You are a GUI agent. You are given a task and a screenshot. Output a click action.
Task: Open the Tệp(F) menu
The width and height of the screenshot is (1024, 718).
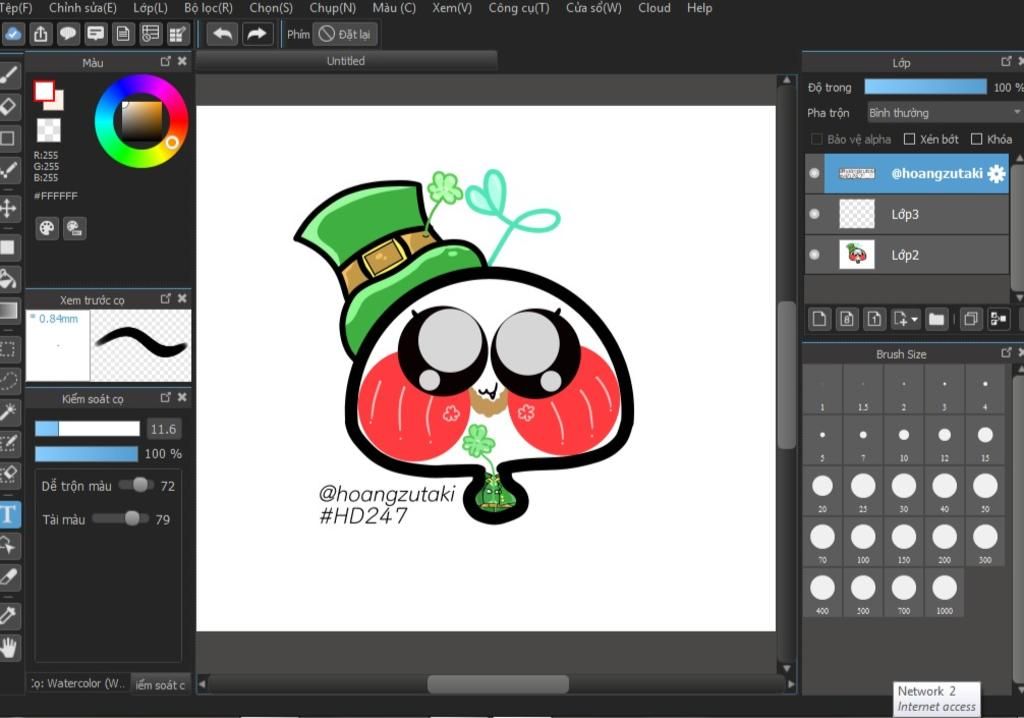pyautogui.click(x=16, y=8)
